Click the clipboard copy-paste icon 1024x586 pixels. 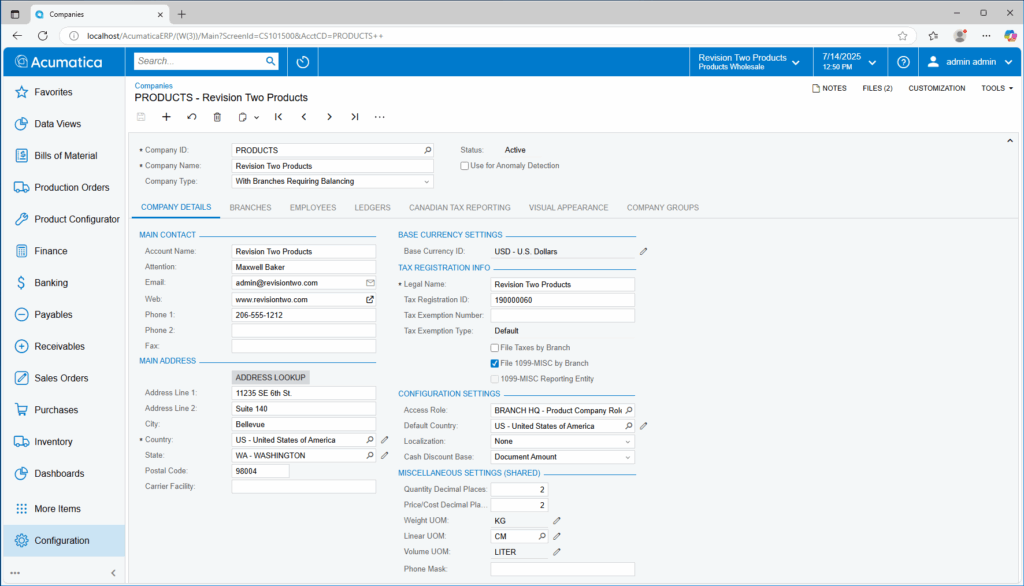pos(242,117)
